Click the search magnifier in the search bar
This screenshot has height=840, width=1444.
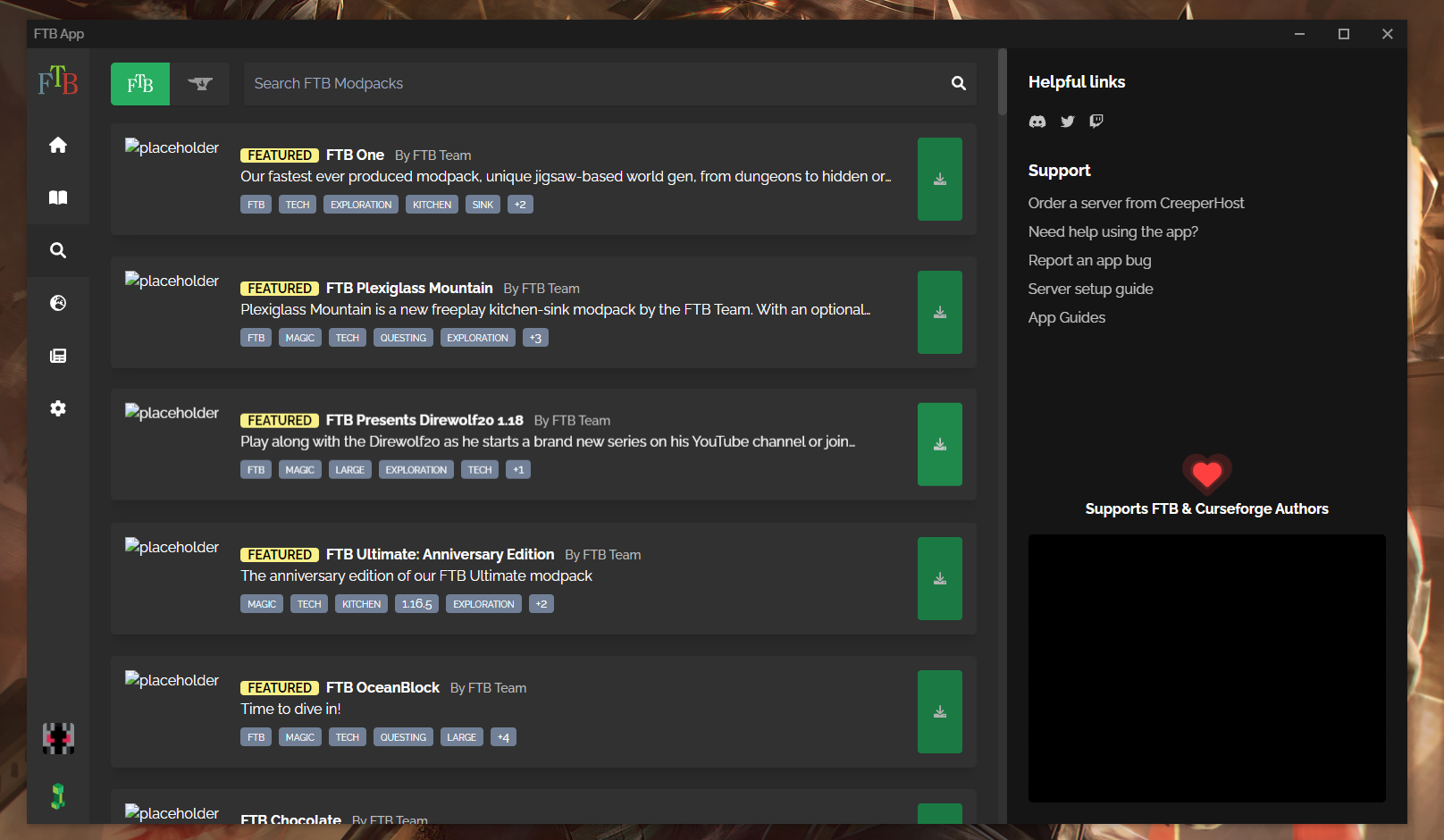958,83
